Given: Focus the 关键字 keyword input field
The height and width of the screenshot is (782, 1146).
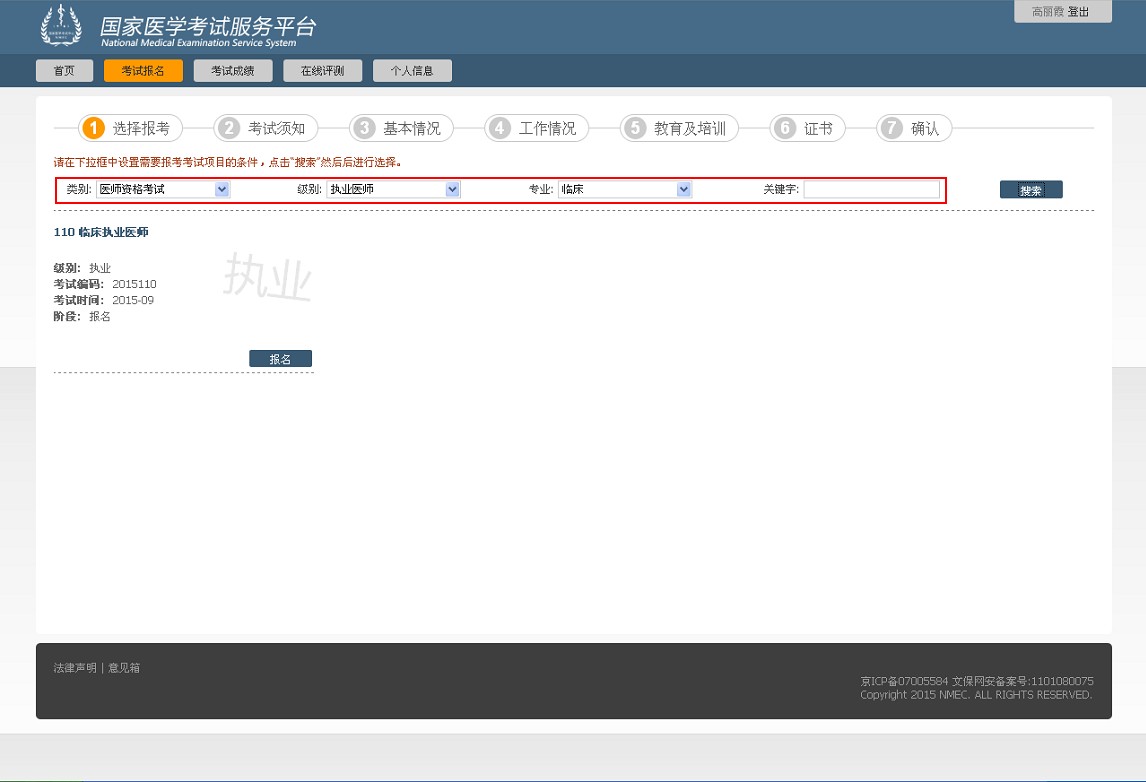Looking at the screenshot, I should (x=871, y=189).
